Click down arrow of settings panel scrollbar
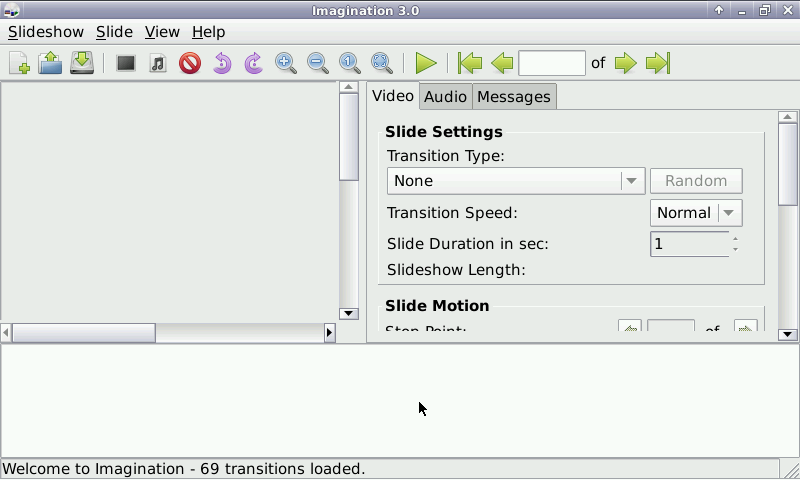The image size is (800, 480). click(787, 335)
